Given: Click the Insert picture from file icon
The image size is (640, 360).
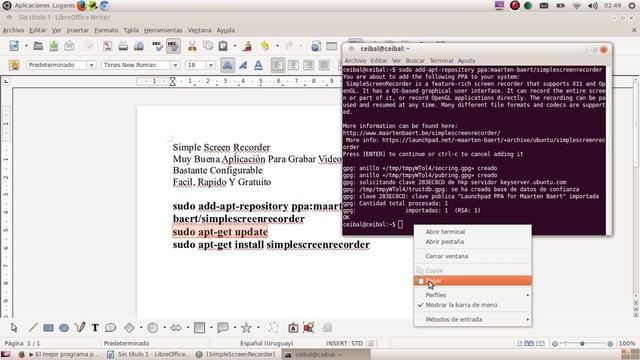Looking at the screenshot, I should point(309,327).
